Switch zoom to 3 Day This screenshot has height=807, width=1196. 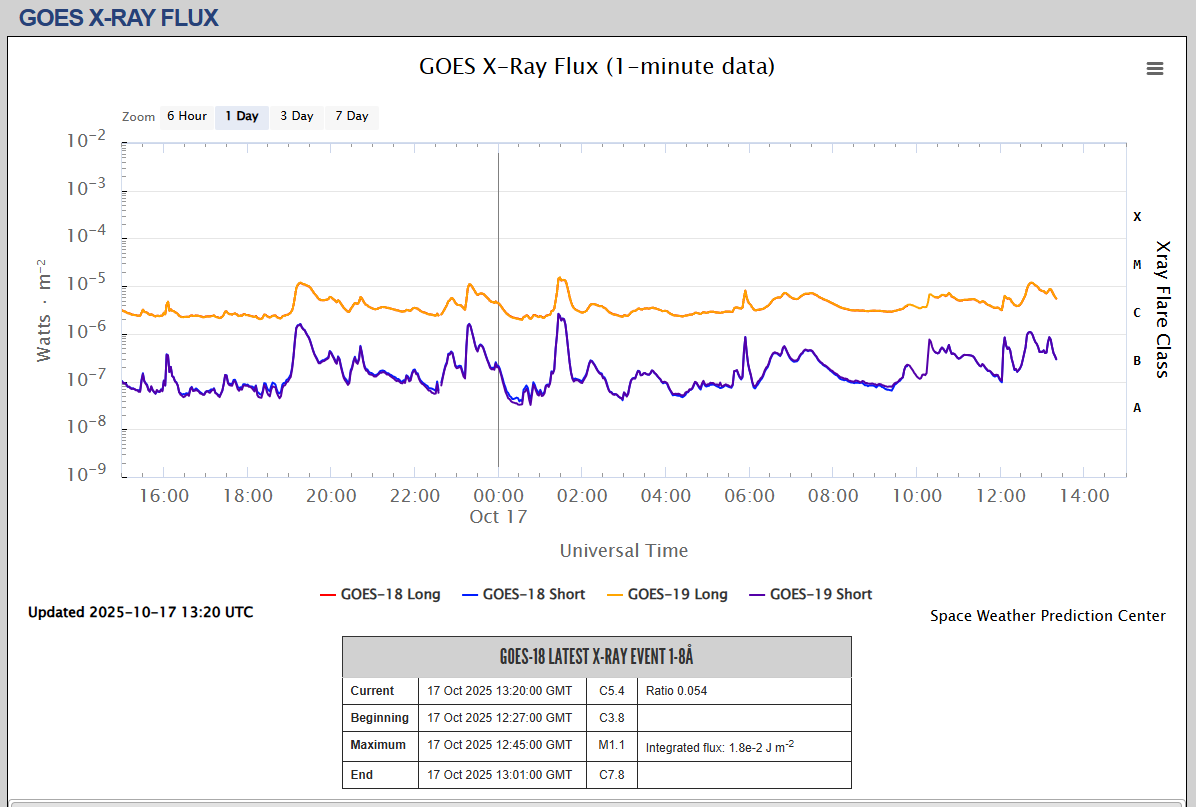(296, 116)
